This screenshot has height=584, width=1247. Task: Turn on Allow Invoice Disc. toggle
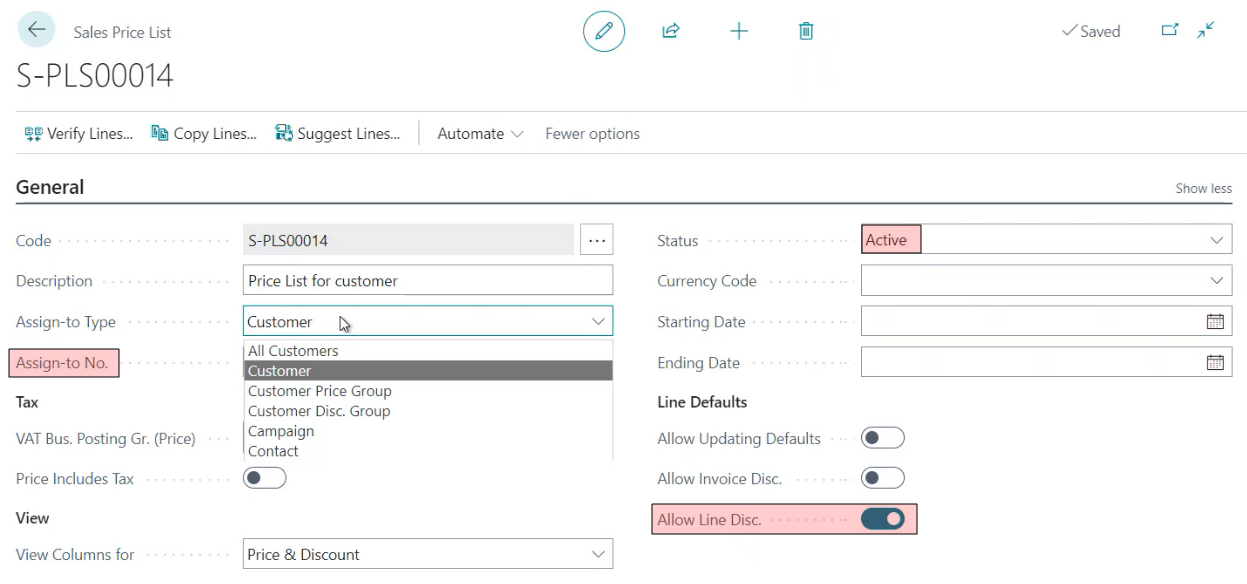click(x=882, y=479)
